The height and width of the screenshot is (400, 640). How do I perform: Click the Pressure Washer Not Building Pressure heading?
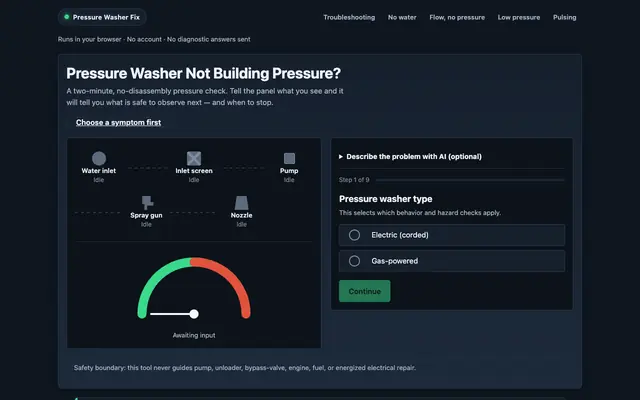203,73
